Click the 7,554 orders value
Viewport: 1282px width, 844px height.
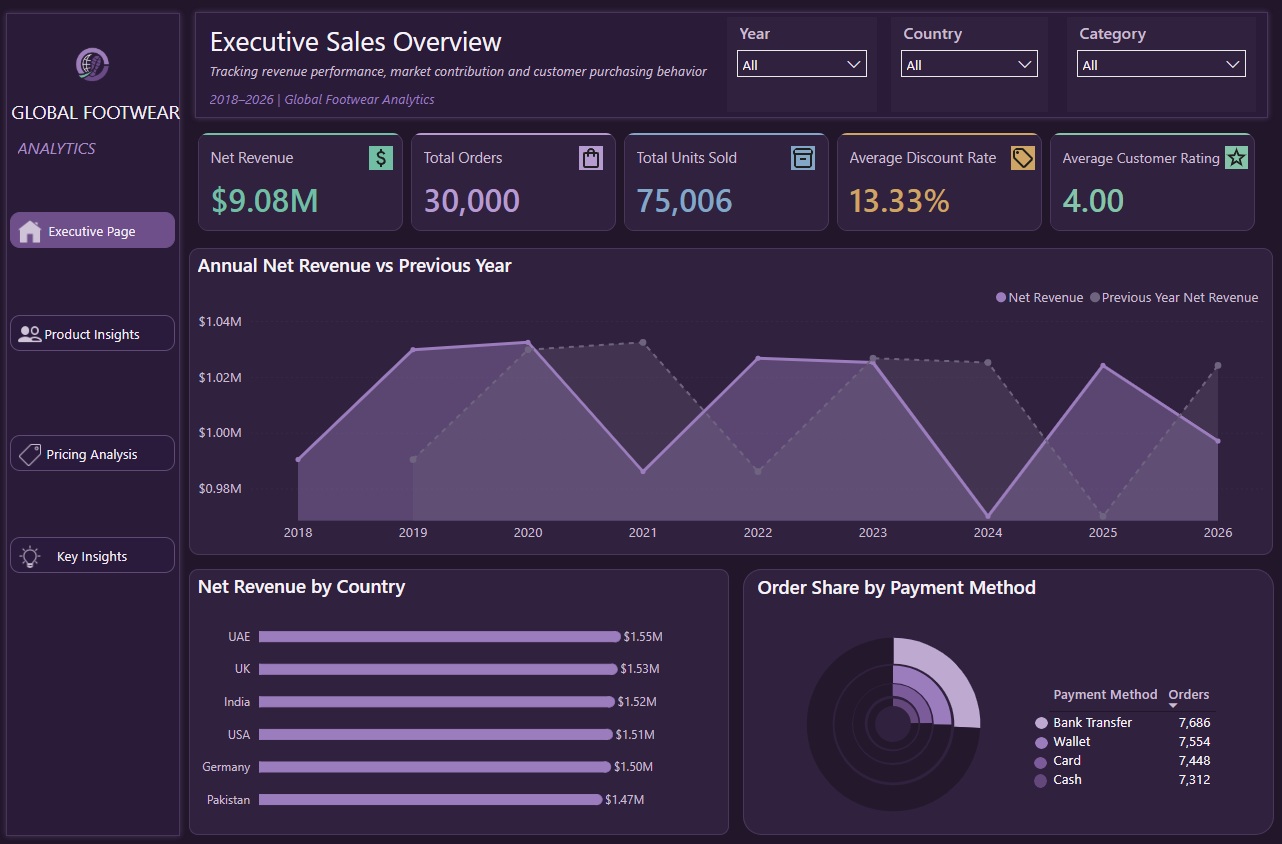[x=1194, y=742]
